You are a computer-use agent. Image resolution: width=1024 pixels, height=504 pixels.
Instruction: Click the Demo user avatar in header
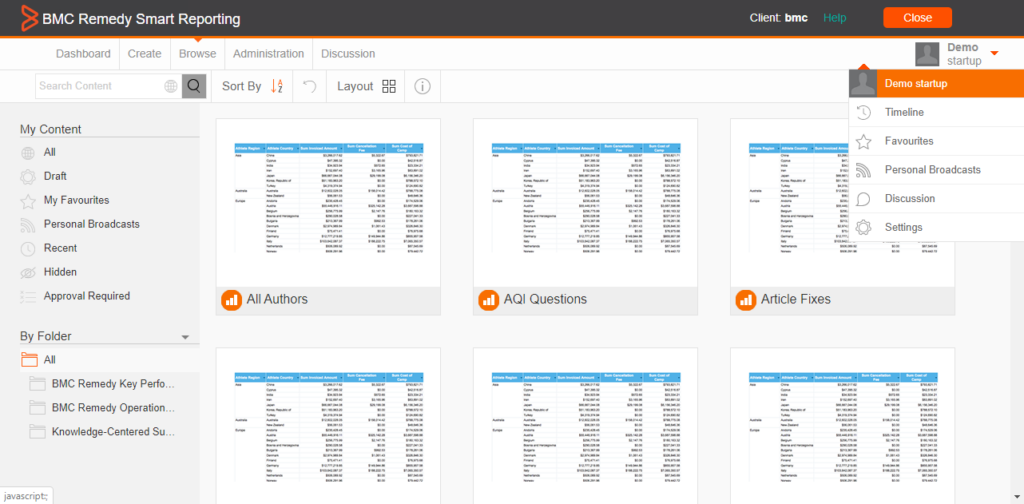[x=927, y=54]
